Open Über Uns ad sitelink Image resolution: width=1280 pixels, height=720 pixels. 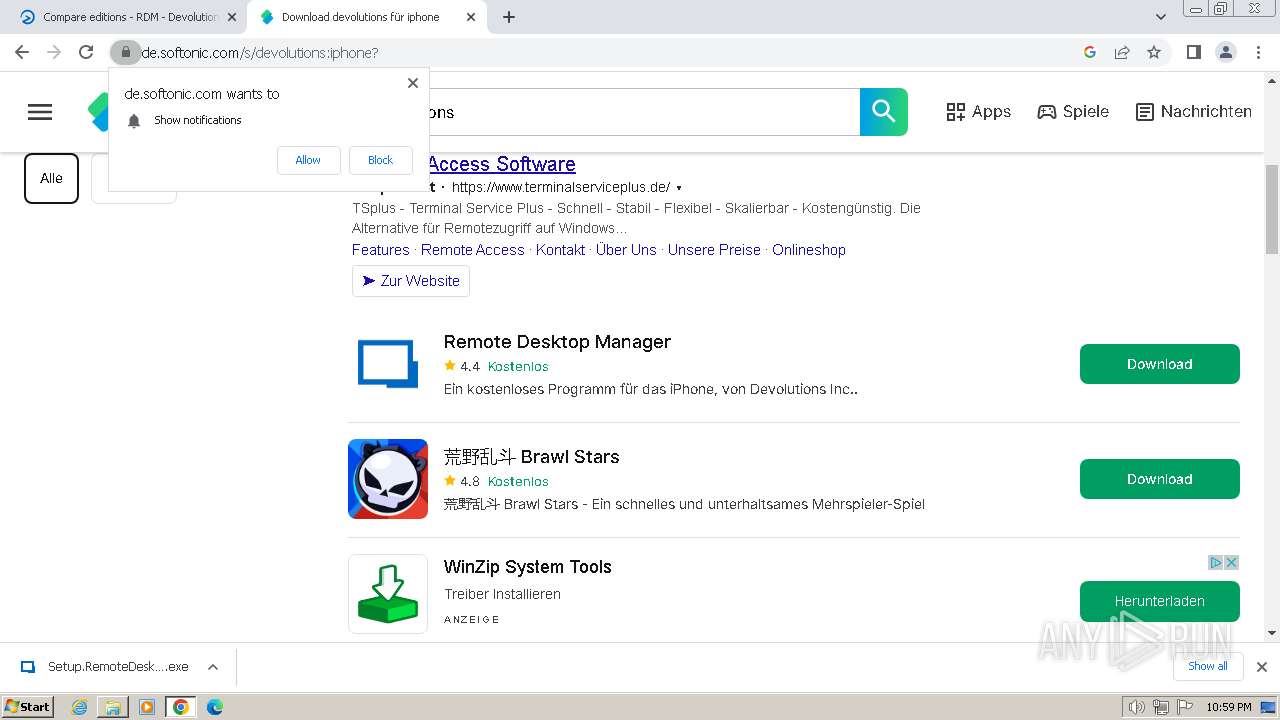click(x=626, y=250)
